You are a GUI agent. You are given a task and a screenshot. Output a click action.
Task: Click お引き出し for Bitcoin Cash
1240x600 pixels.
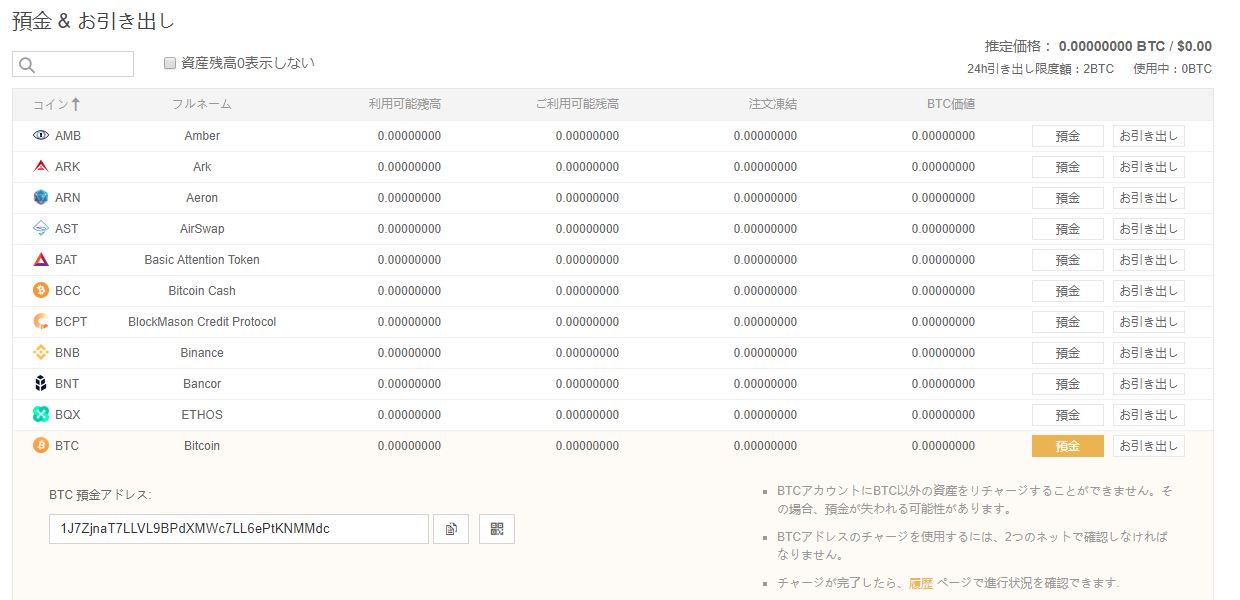click(x=1149, y=291)
